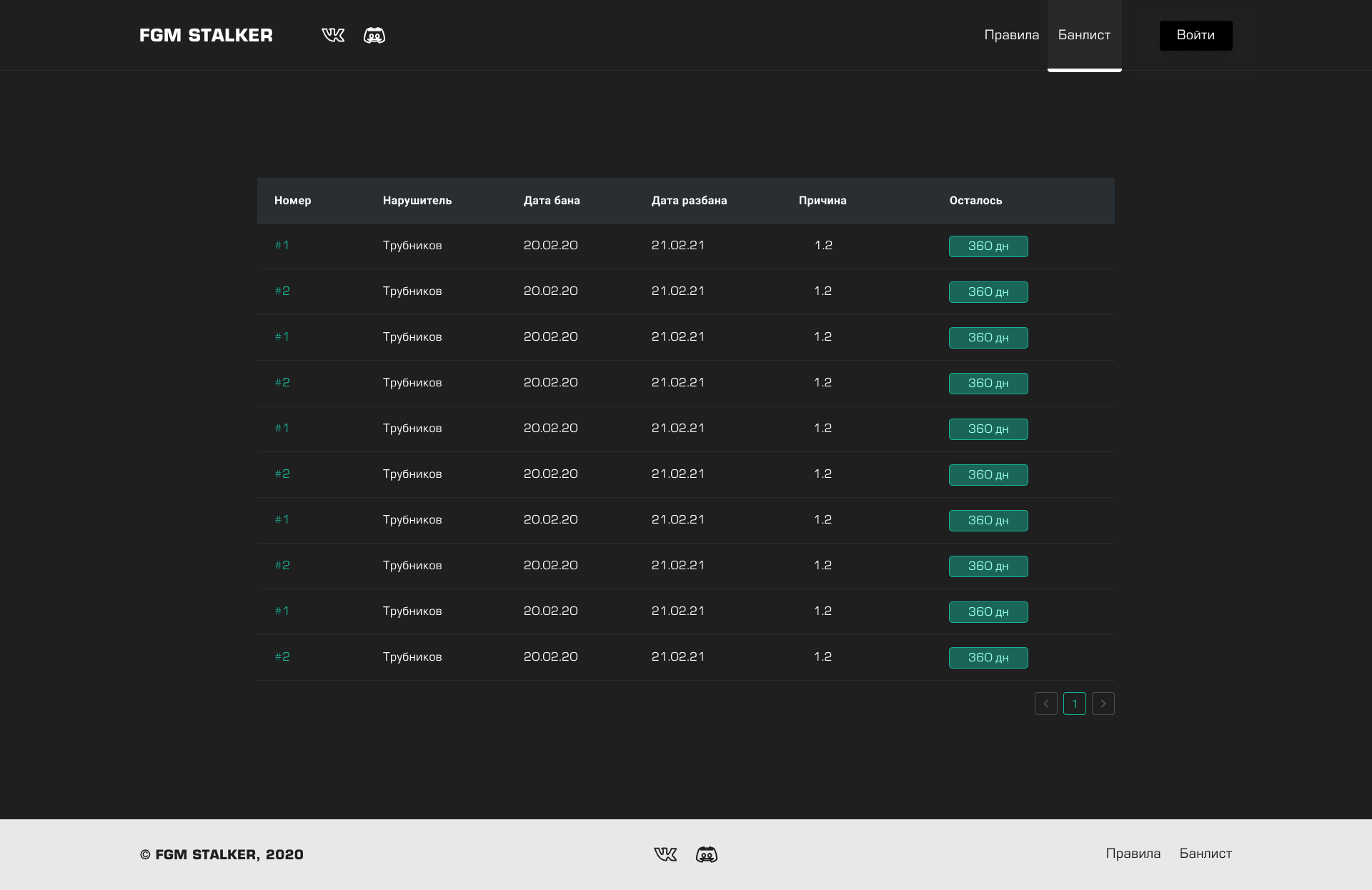Sort by the Номер column header

[x=293, y=201]
